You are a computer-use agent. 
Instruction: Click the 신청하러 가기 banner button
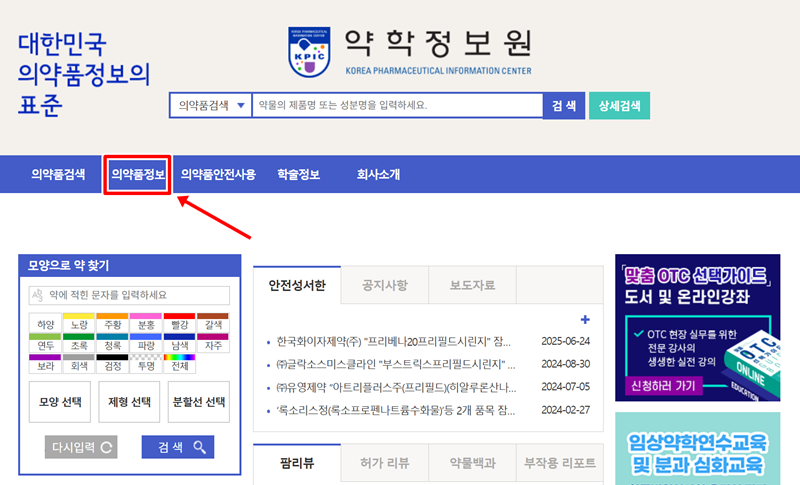coord(663,386)
